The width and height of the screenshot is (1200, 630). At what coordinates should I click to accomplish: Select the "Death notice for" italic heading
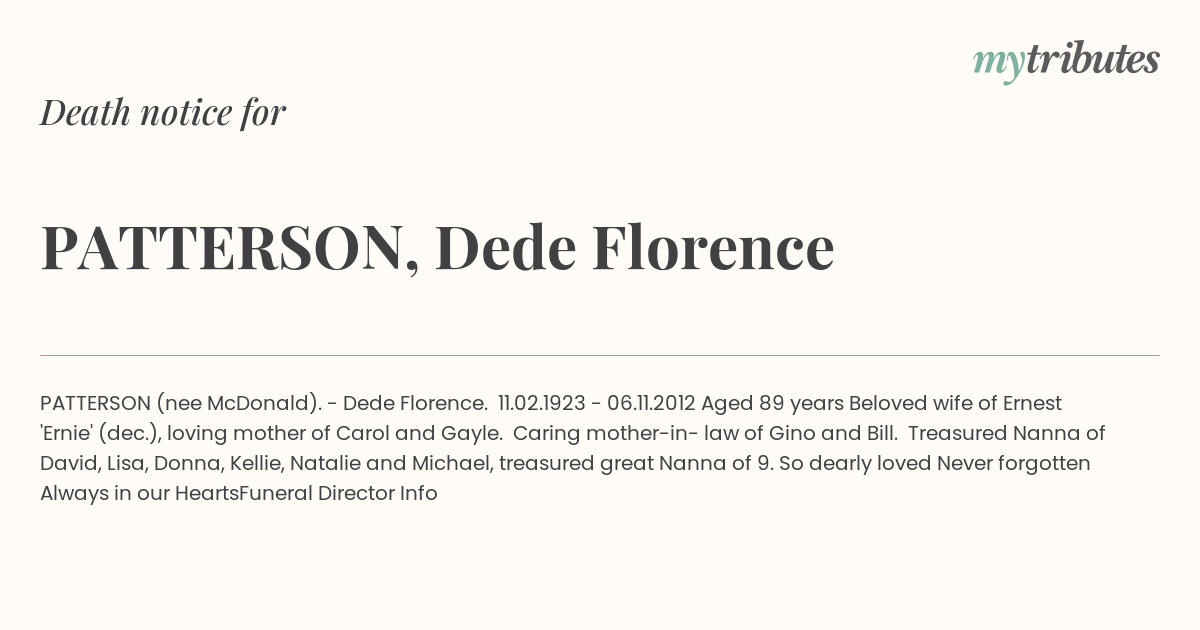(163, 113)
